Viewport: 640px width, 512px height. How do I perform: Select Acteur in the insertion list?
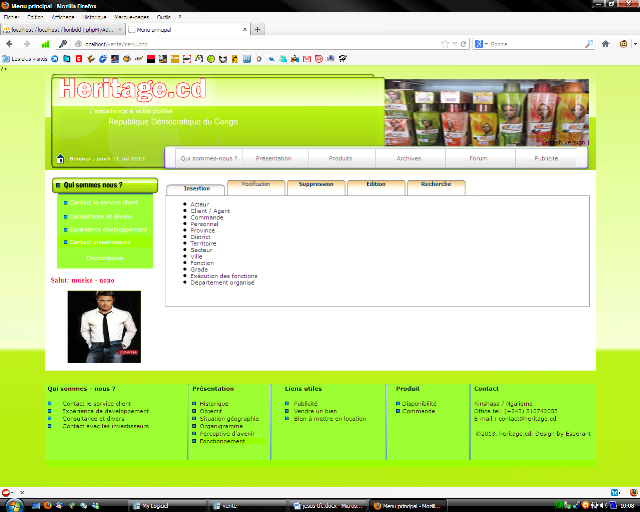[200, 204]
